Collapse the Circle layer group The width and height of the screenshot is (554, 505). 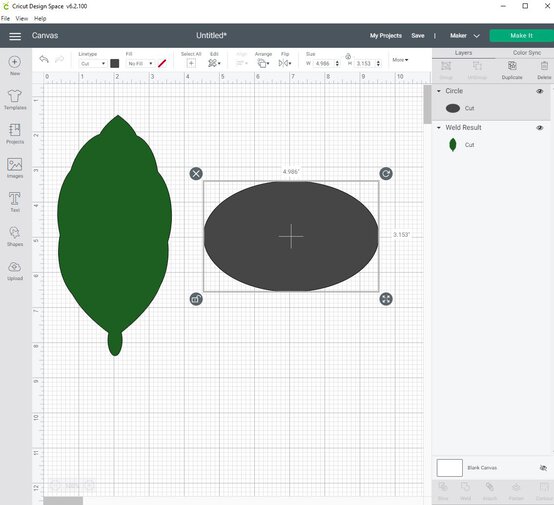tap(438, 91)
